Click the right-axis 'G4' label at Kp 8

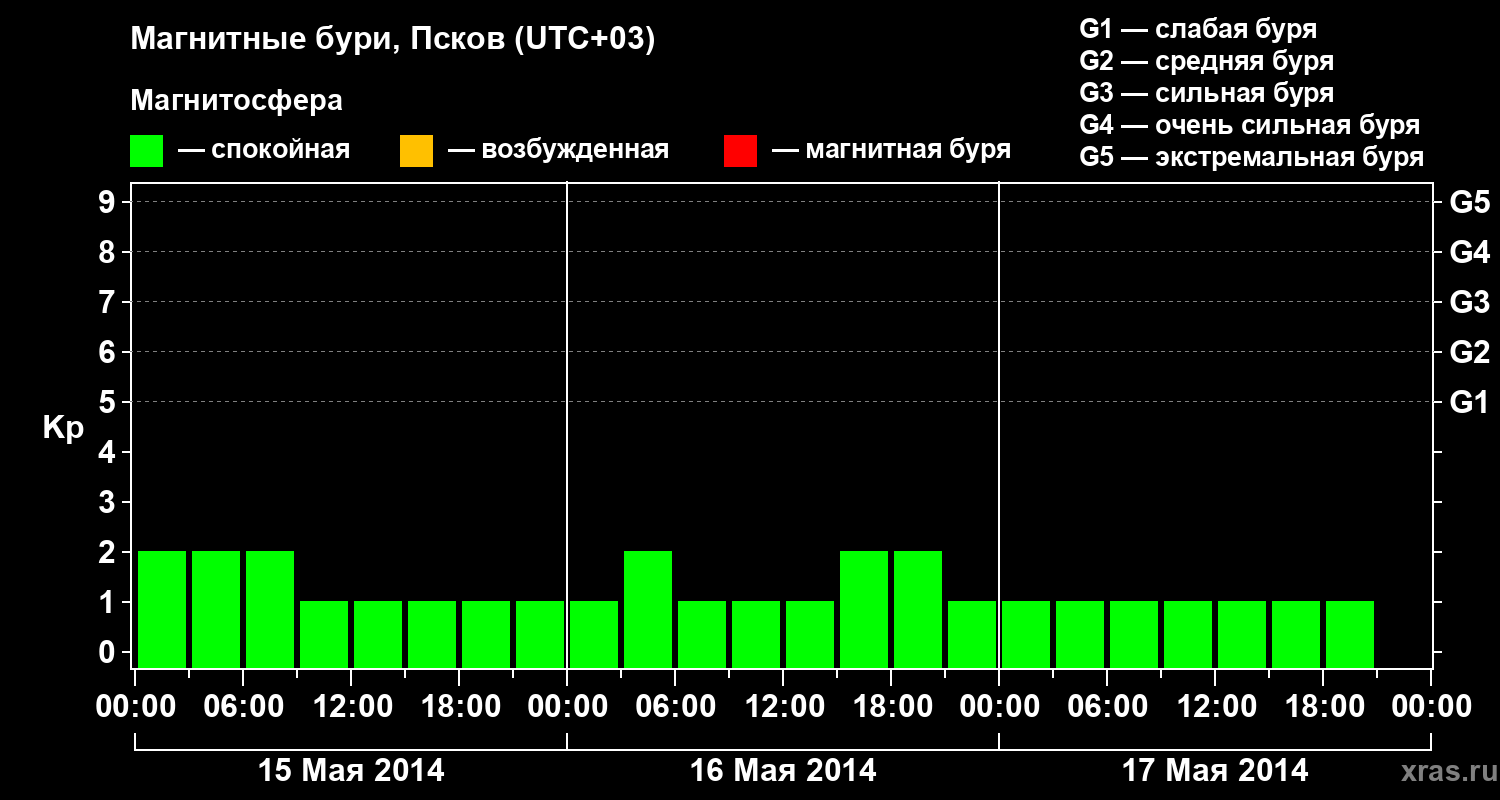click(x=1469, y=252)
